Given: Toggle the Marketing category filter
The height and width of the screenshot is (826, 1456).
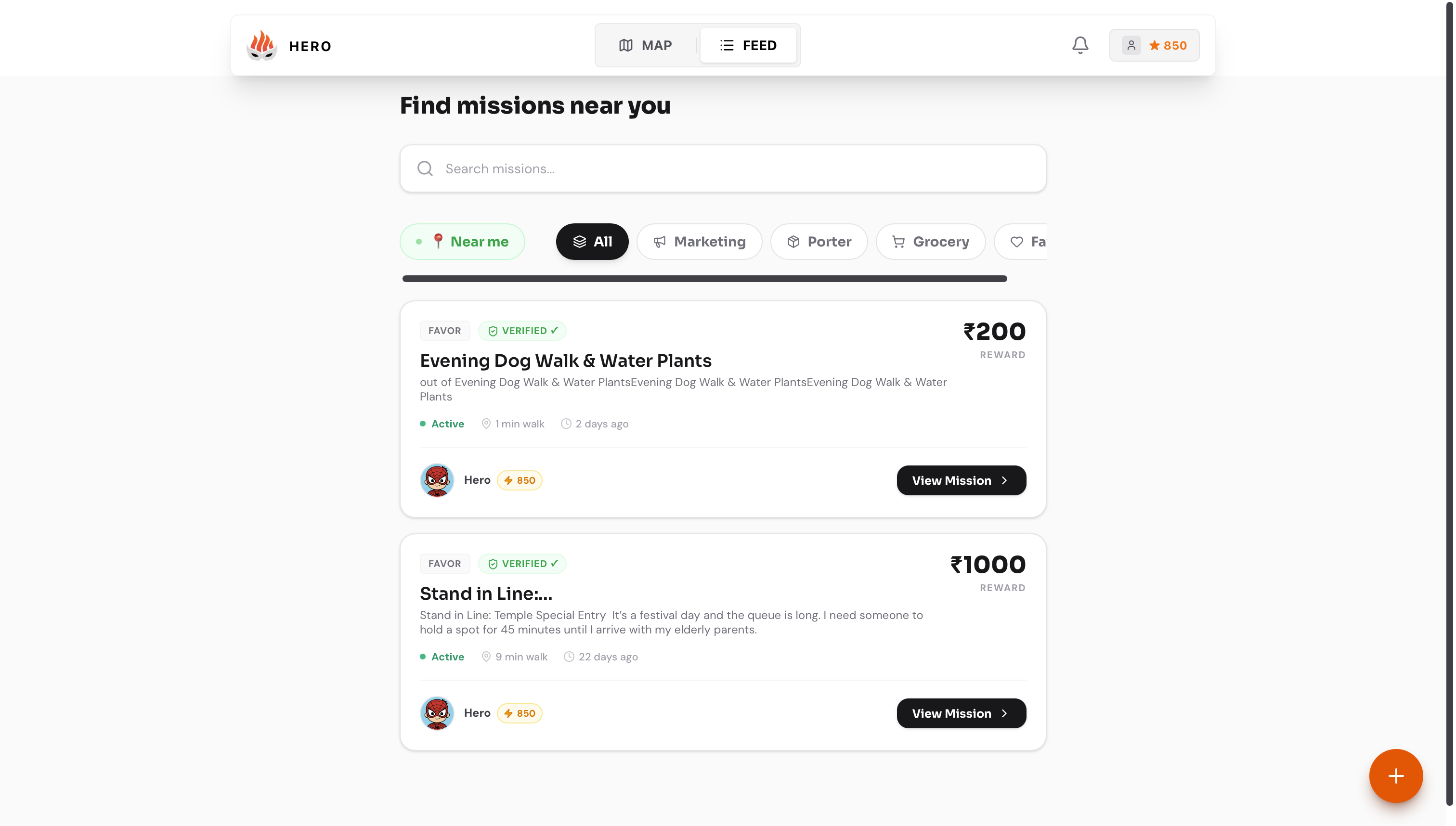Looking at the screenshot, I should click(699, 241).
